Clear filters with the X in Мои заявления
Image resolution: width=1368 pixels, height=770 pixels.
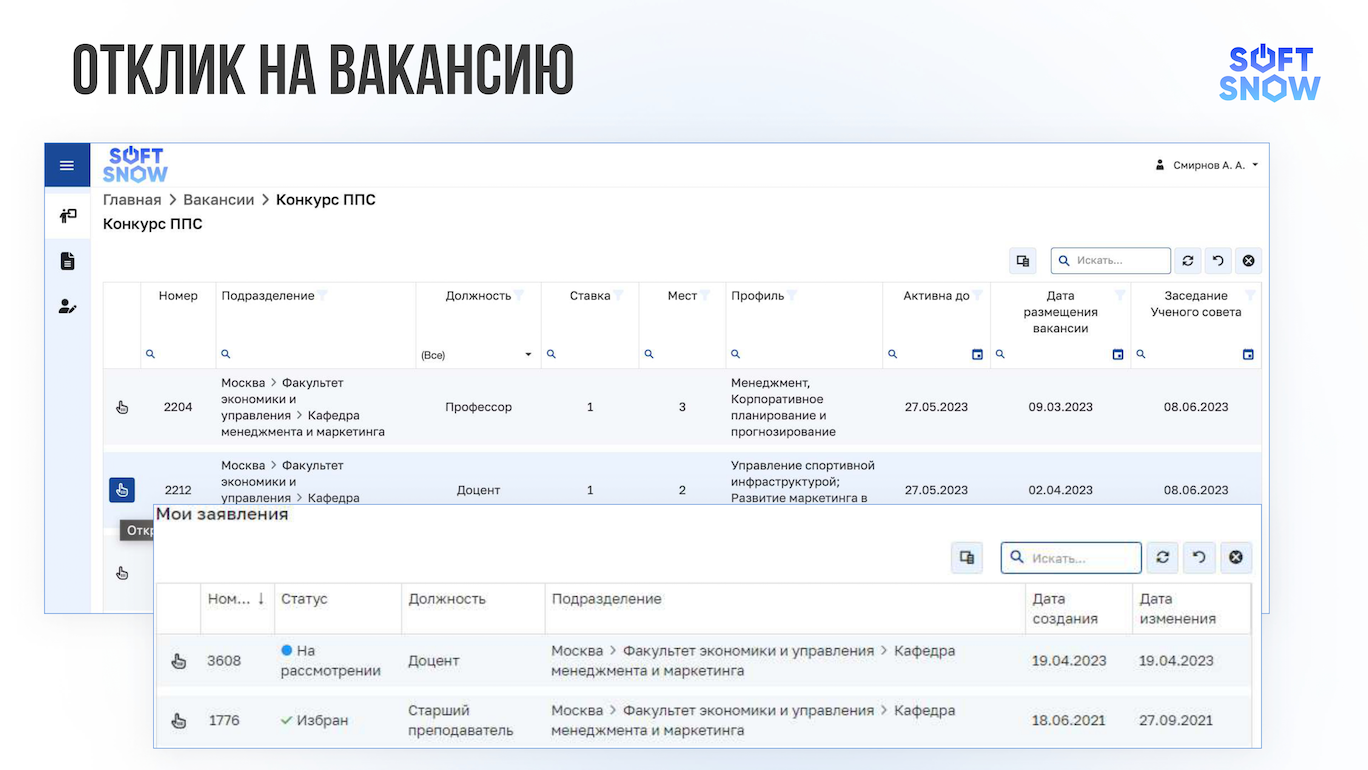(x=1236, y=558)
